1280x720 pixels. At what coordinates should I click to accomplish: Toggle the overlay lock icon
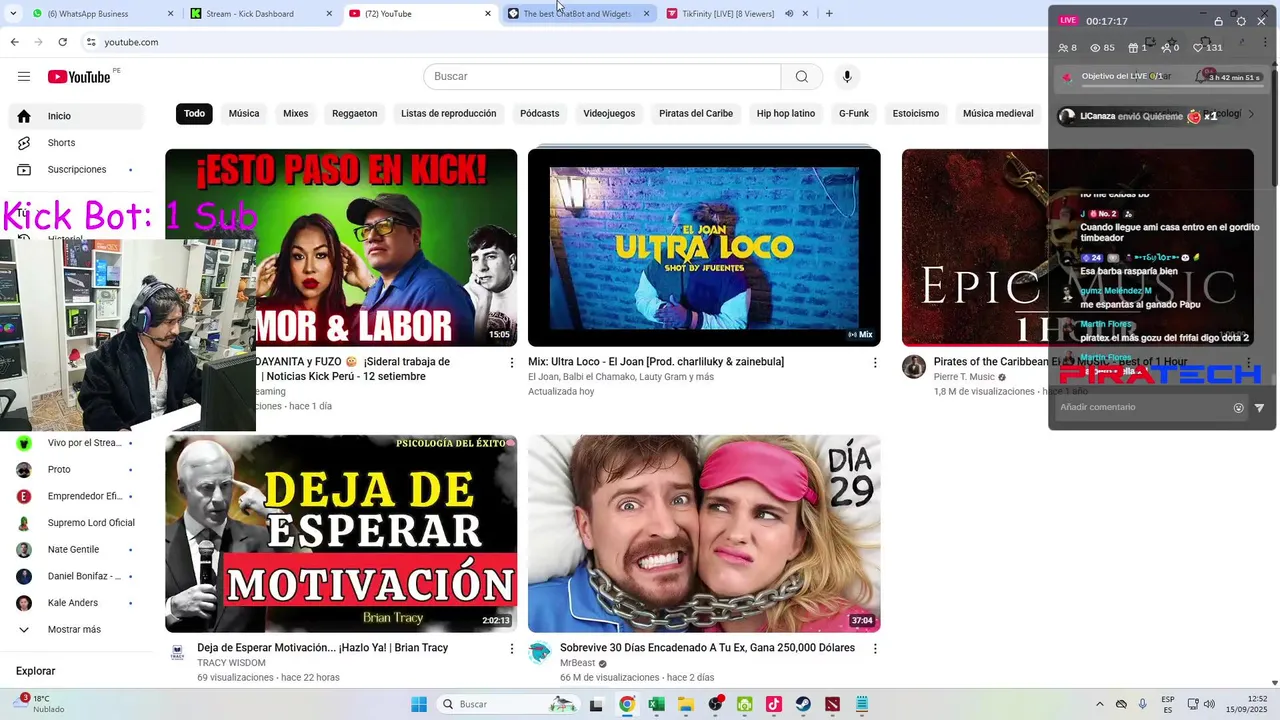(x=1218, y=21)
